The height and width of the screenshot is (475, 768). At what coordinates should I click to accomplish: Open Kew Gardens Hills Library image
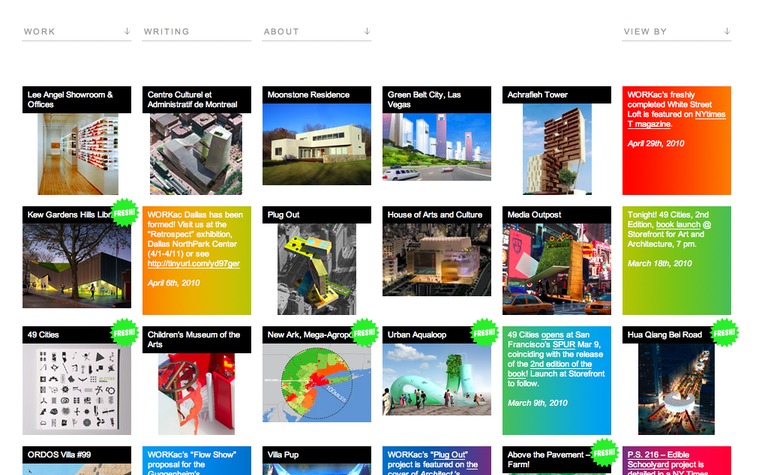76,265
